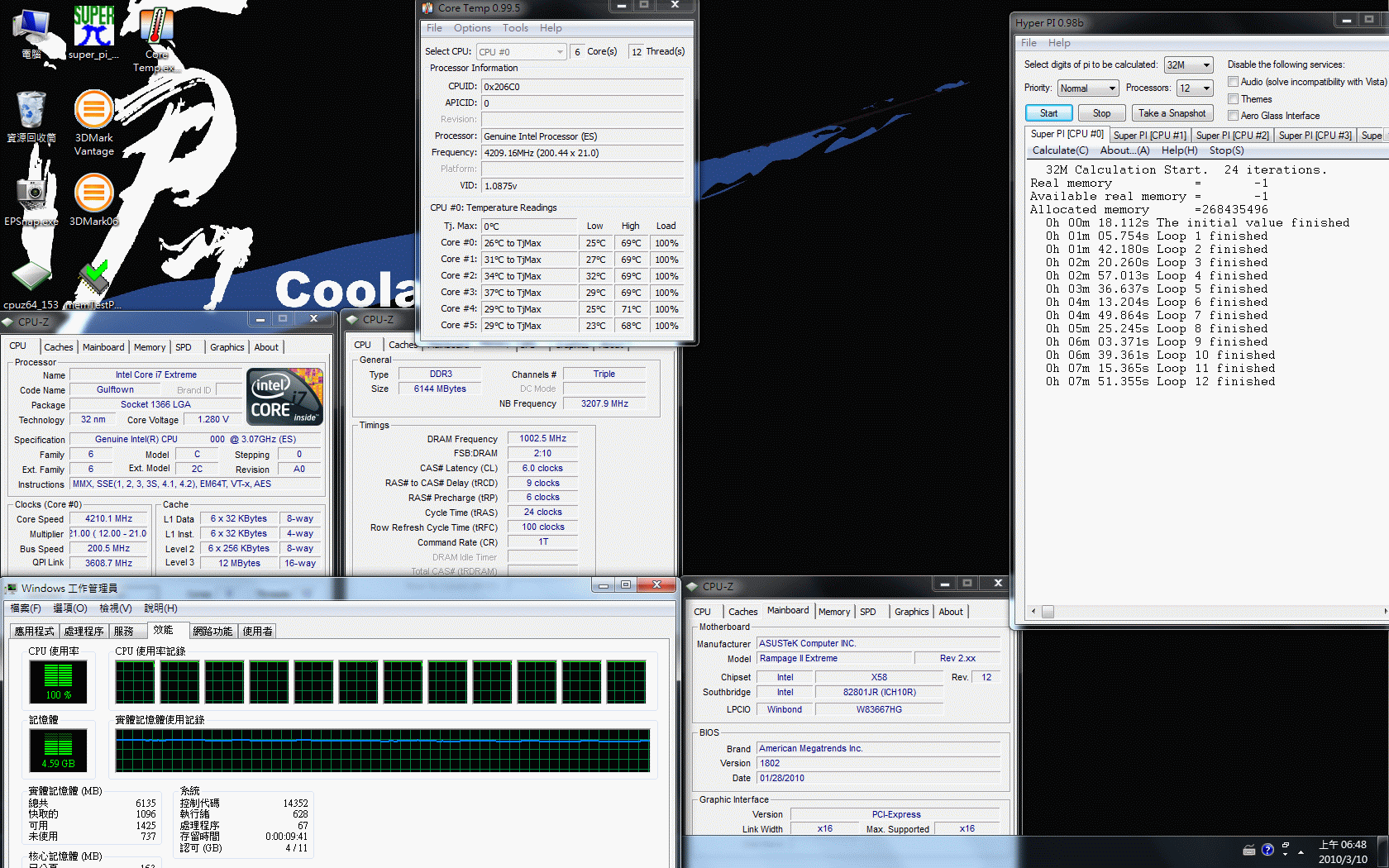This screenshot has height=868, width=1389.
Task: Click first CPU-Z window title icon
Action: click(7, 322)
